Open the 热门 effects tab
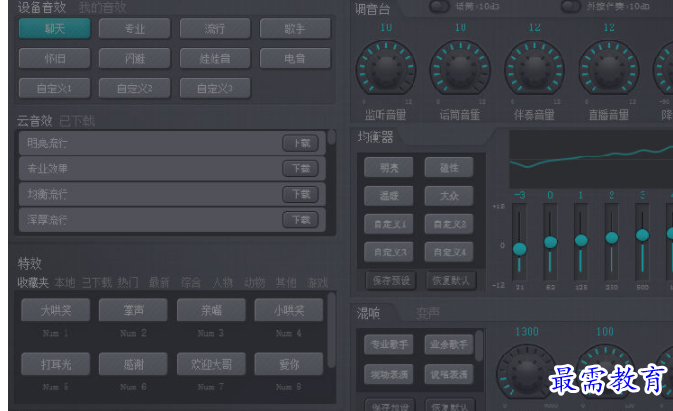 (128, 282)
